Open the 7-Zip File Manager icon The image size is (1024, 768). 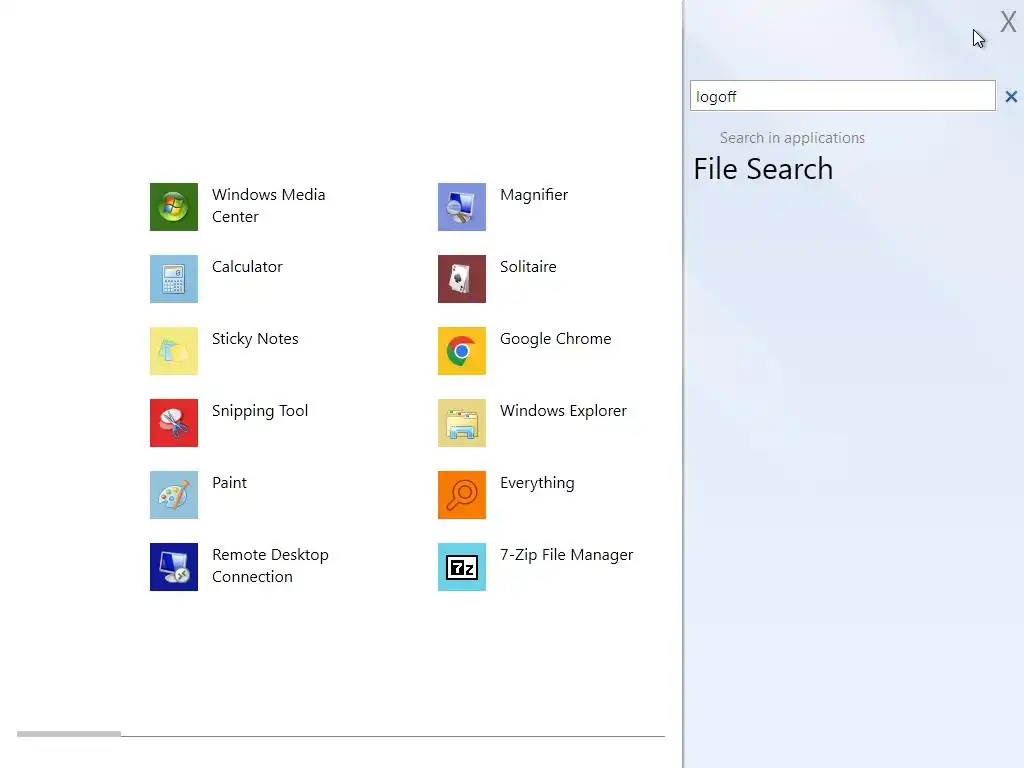pos(462,567)
